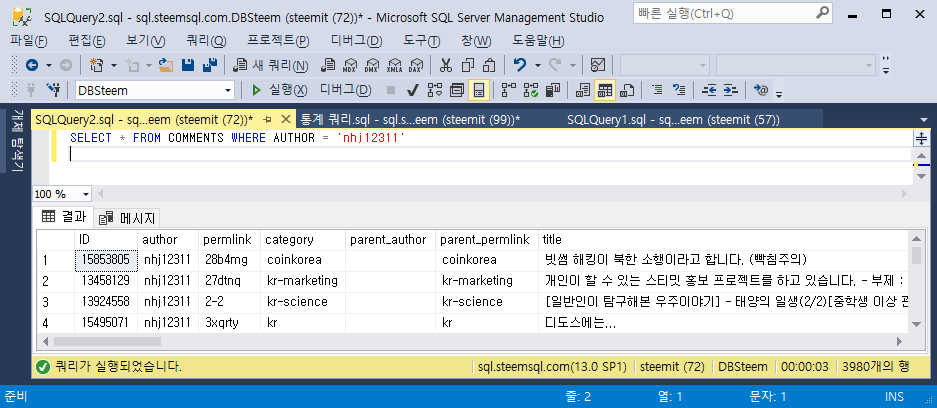Click the copy icon
Viewport: 937px width, 408px height.
point(468,65)
